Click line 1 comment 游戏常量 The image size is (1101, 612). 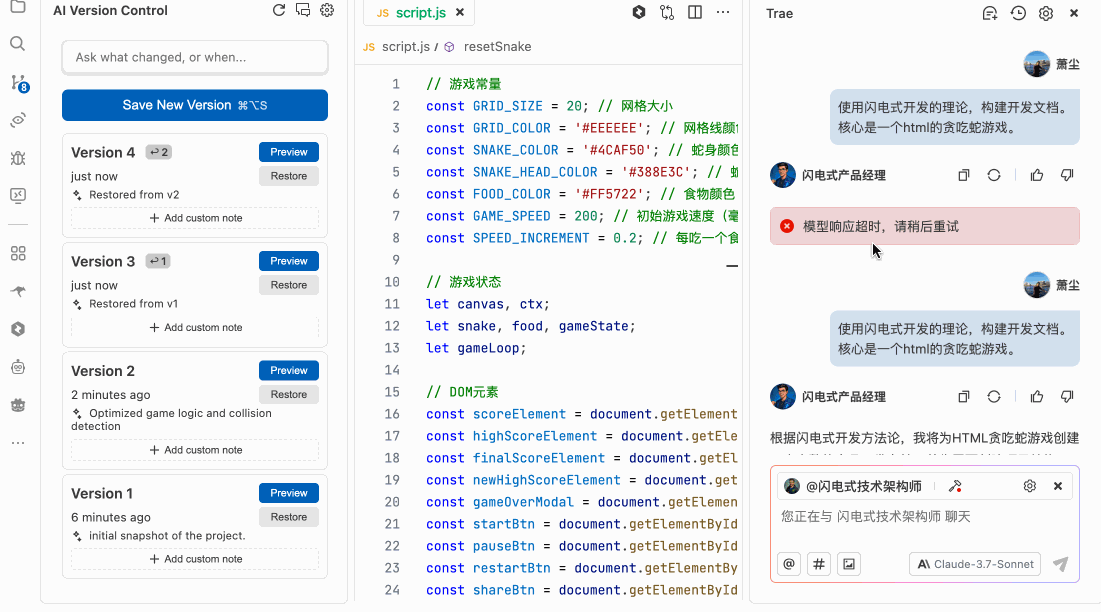click(x=463, y=84)
